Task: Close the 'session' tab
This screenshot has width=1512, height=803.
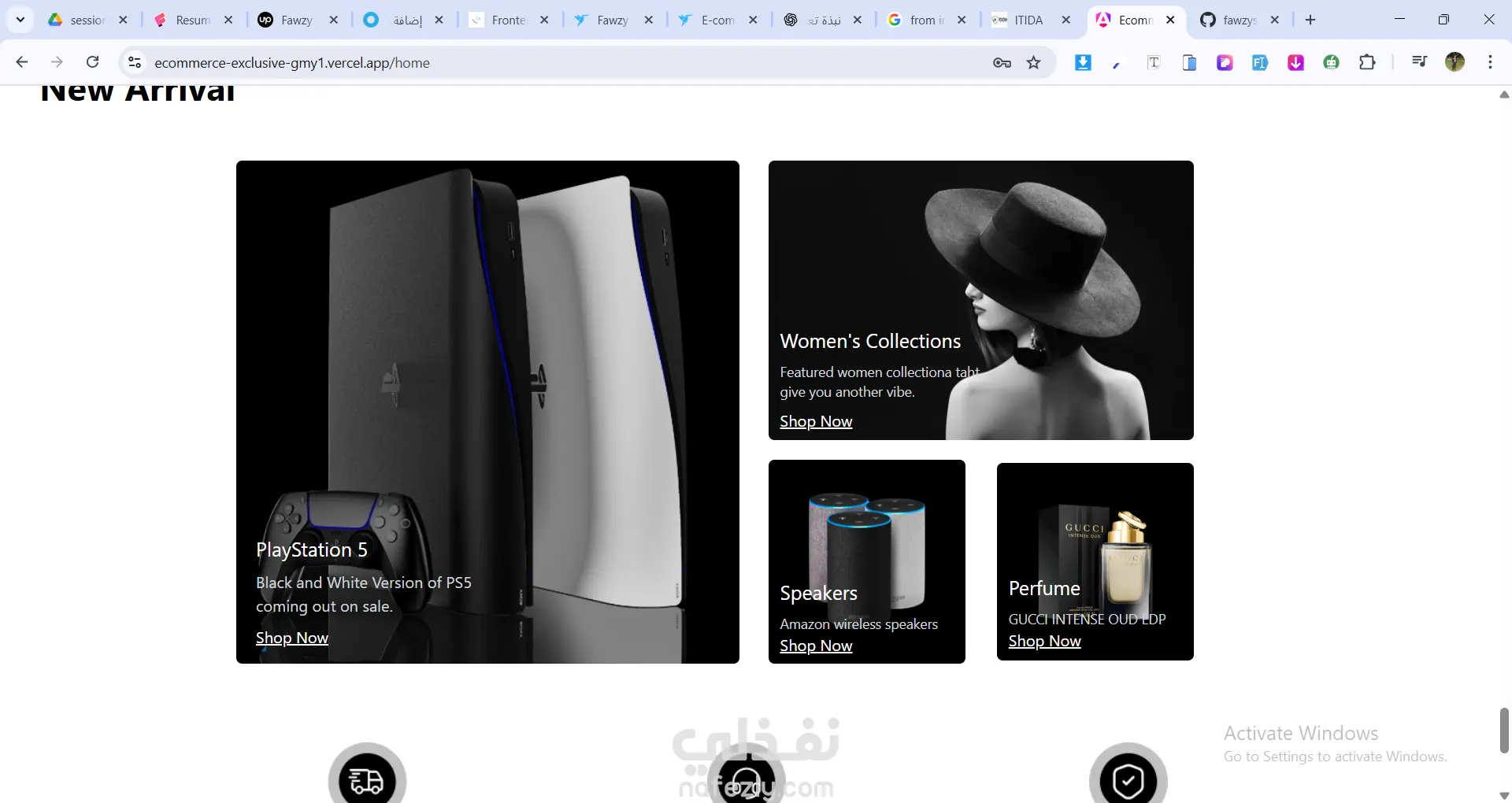Action: [x=123, y=20]
